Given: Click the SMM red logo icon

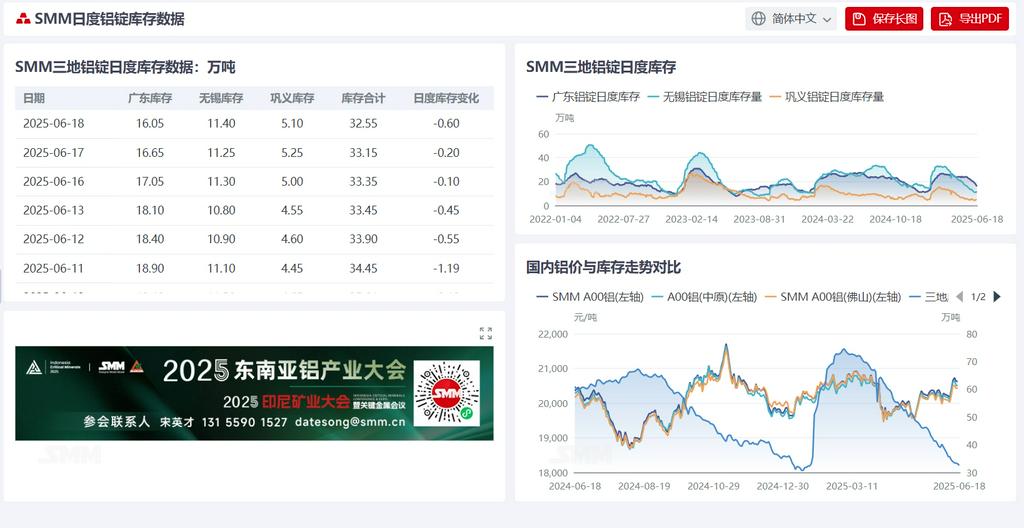Looking at the screenshot, I should 24,19.
